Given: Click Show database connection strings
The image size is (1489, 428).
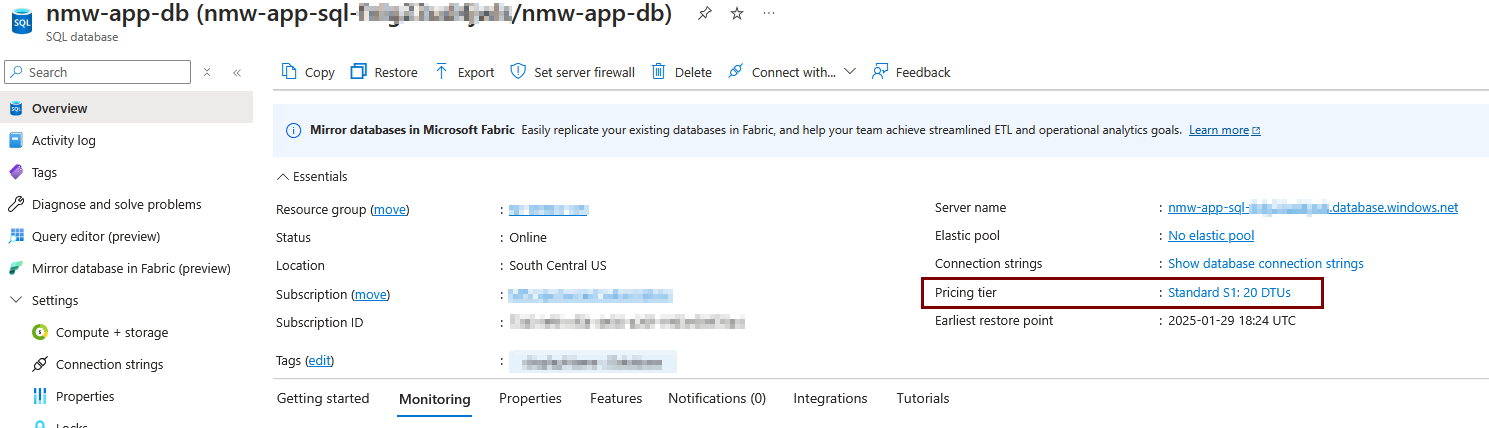Looking at the screenshot, I should click(x=1266, y=264).
